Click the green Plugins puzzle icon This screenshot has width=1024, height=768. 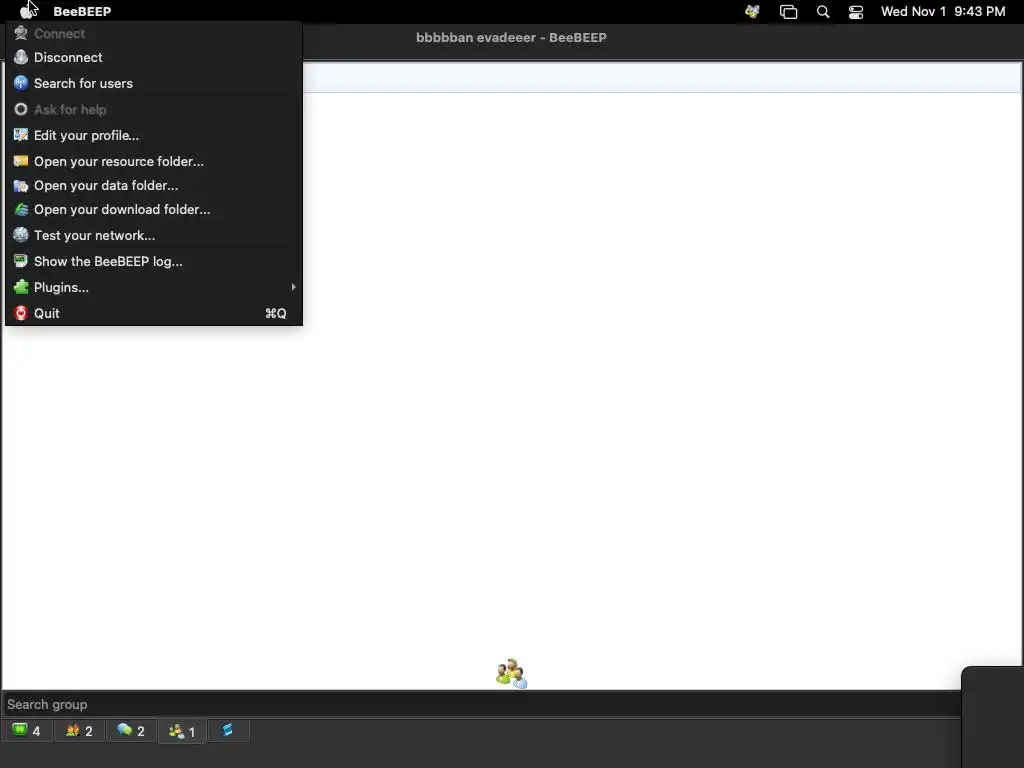[21, 287]
